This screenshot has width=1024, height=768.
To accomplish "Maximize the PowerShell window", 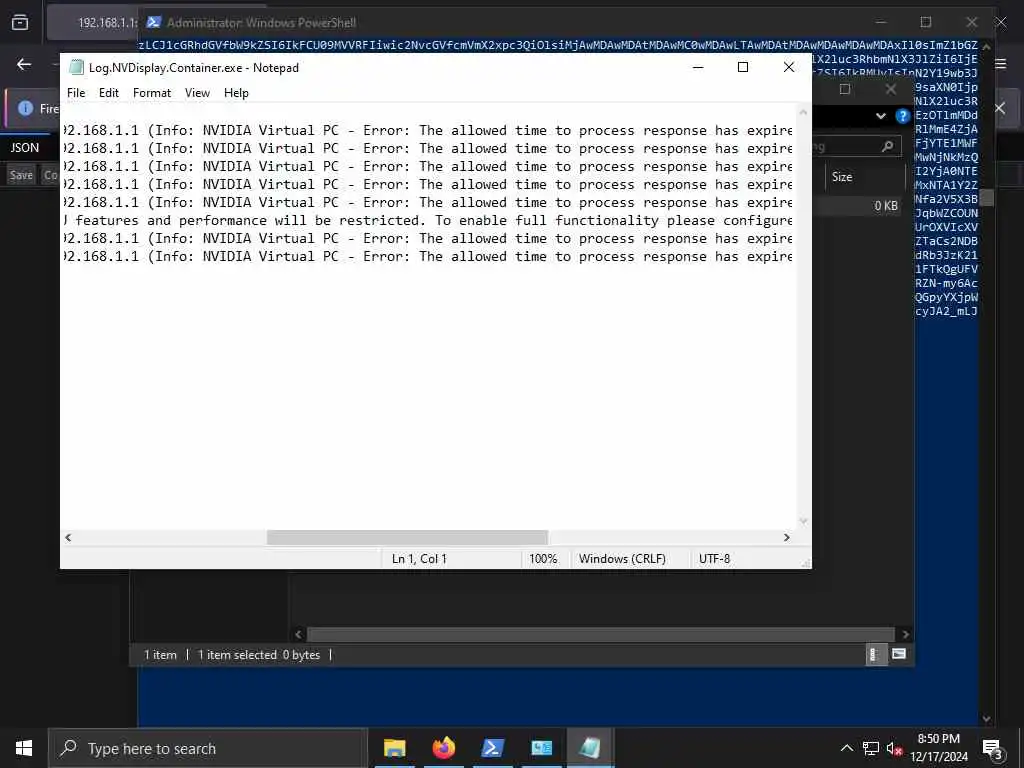I will (x=926, y=22).
